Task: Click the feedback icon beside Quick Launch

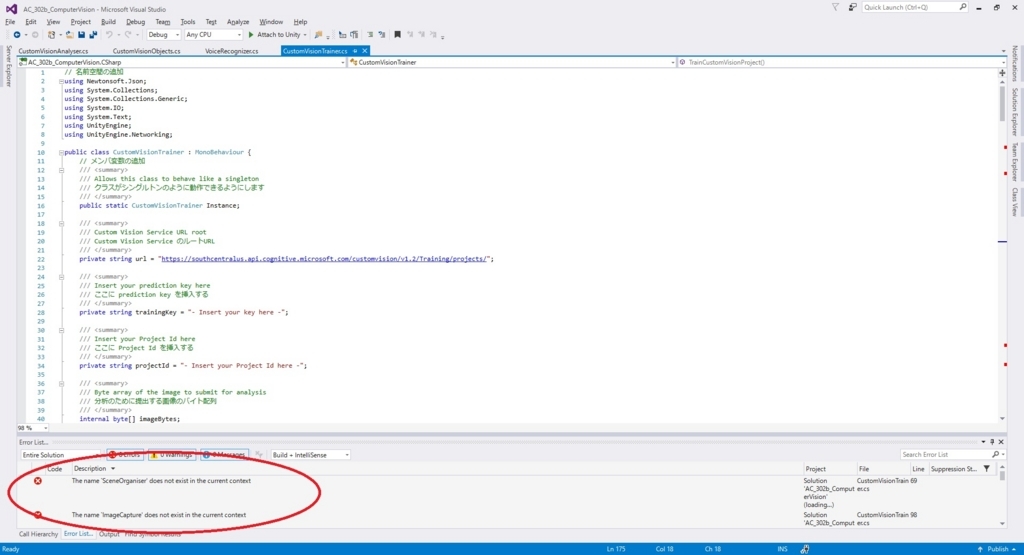Action: [x=852, y=7]
